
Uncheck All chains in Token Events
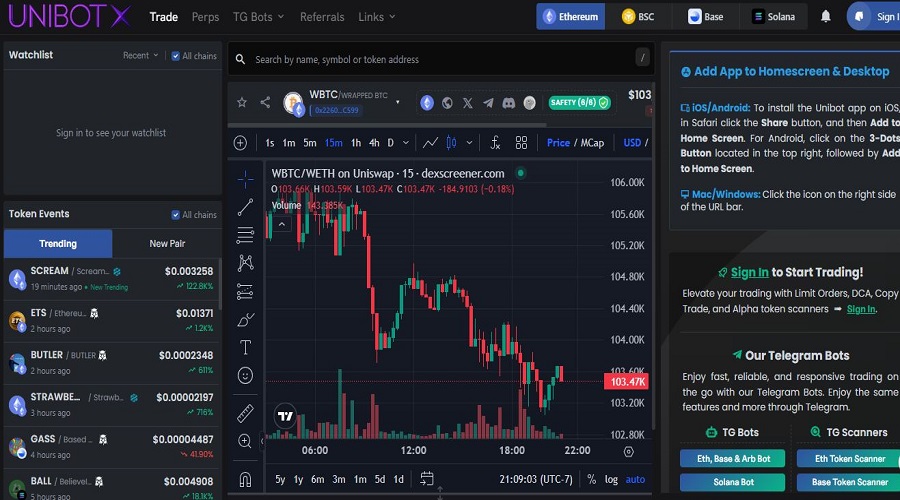pos(176,215)
